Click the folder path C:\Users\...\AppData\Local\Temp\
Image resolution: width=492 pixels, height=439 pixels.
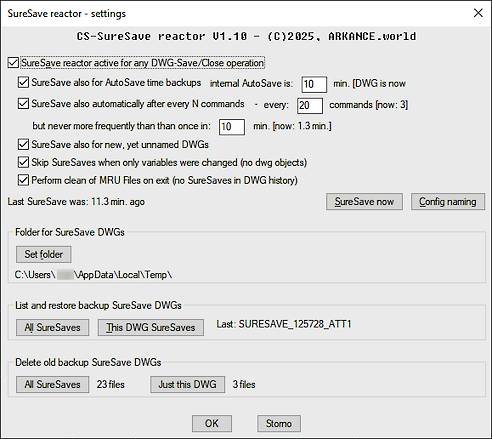tap(93, 275)
